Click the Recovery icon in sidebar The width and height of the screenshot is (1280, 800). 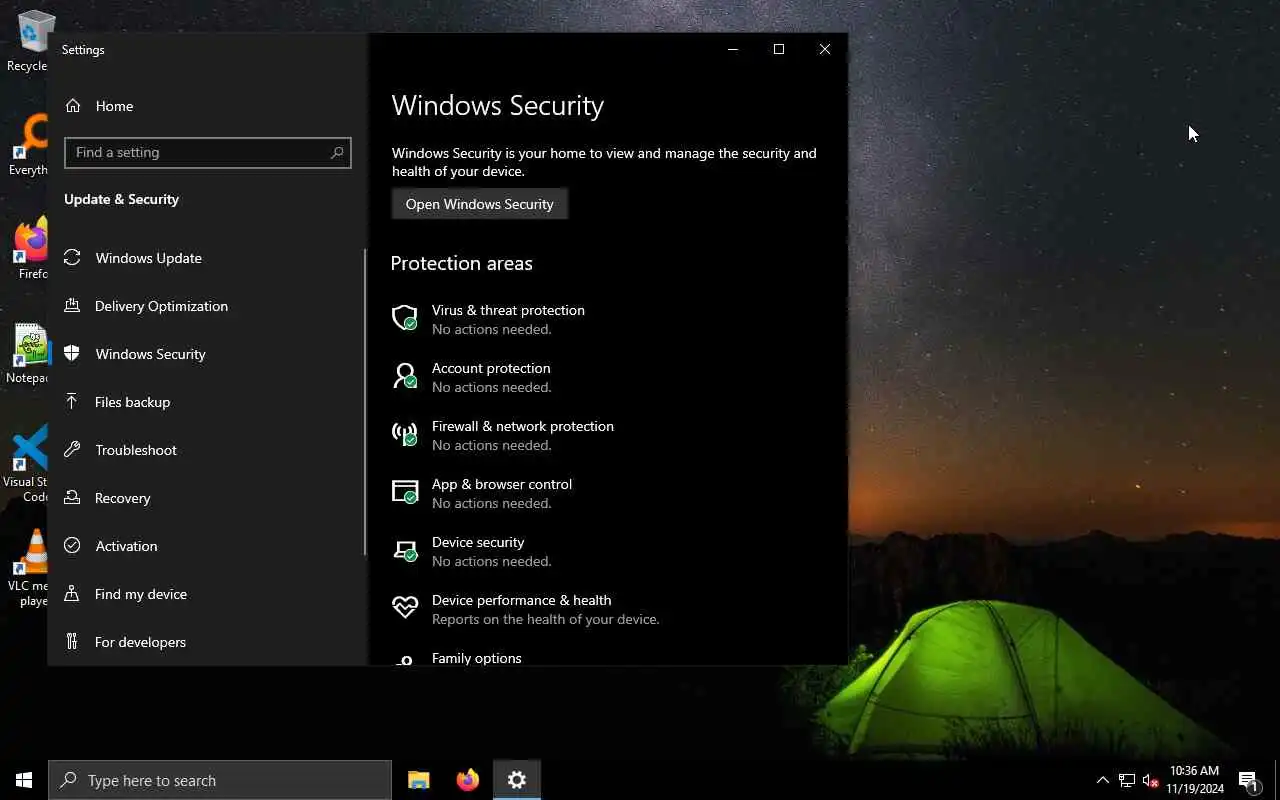[x=72, y=498]
